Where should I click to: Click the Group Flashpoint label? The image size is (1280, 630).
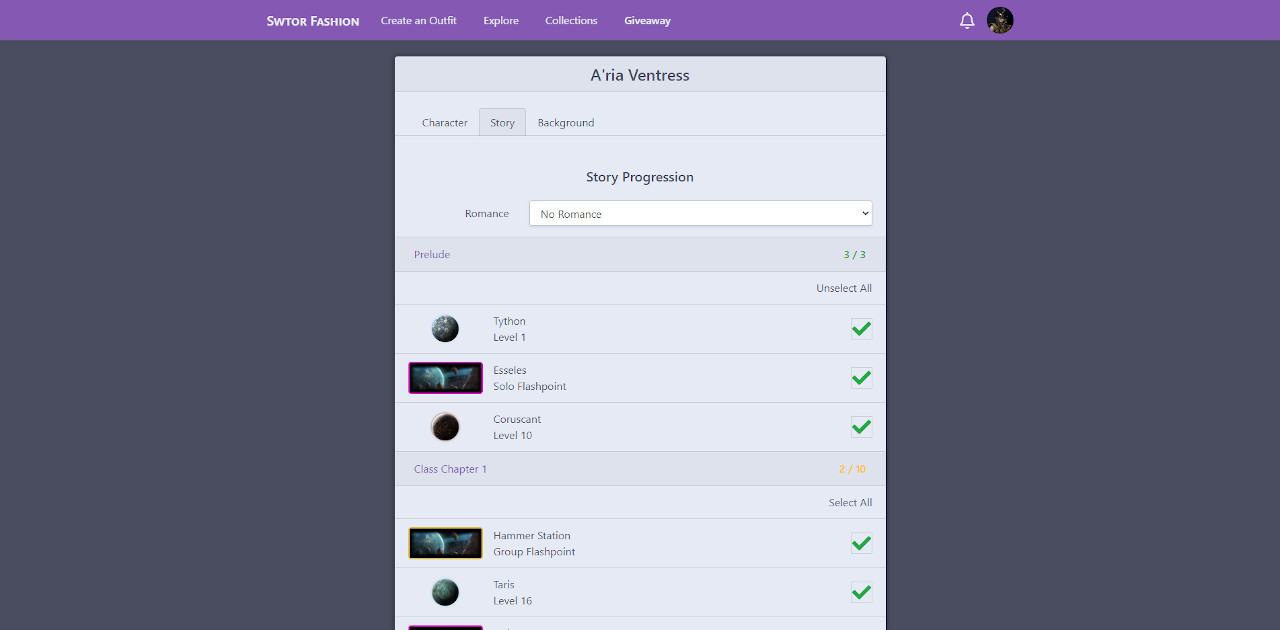[534, 551]
